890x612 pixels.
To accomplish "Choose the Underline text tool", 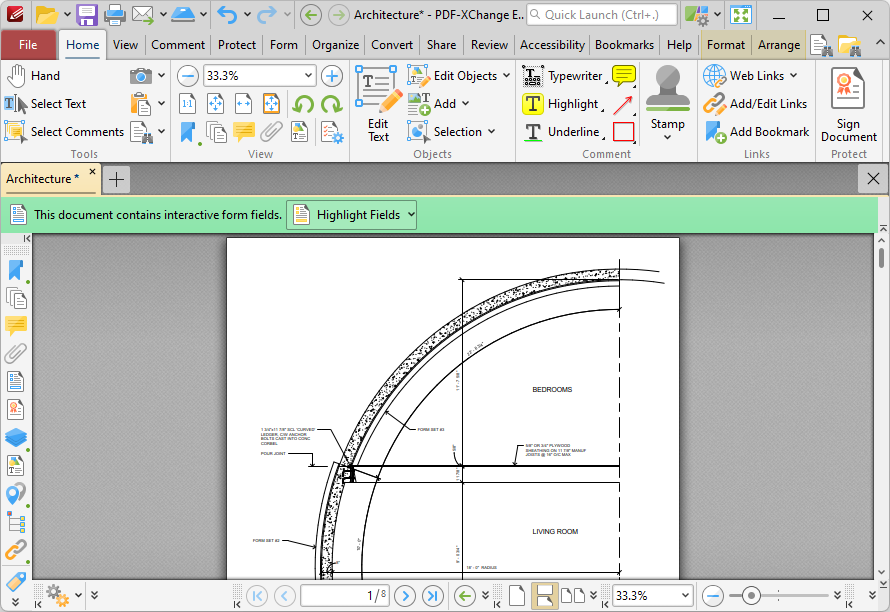I will [562, 132].
